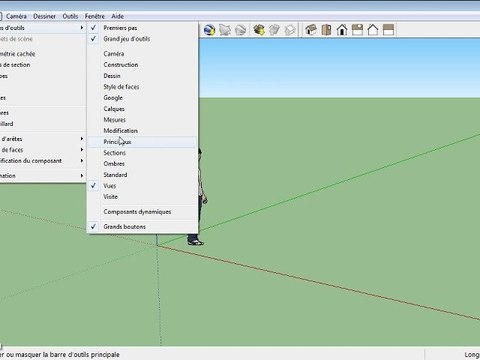Uncheck the Premiers pas toolbar
480x360 pixels.
point(142,28)
